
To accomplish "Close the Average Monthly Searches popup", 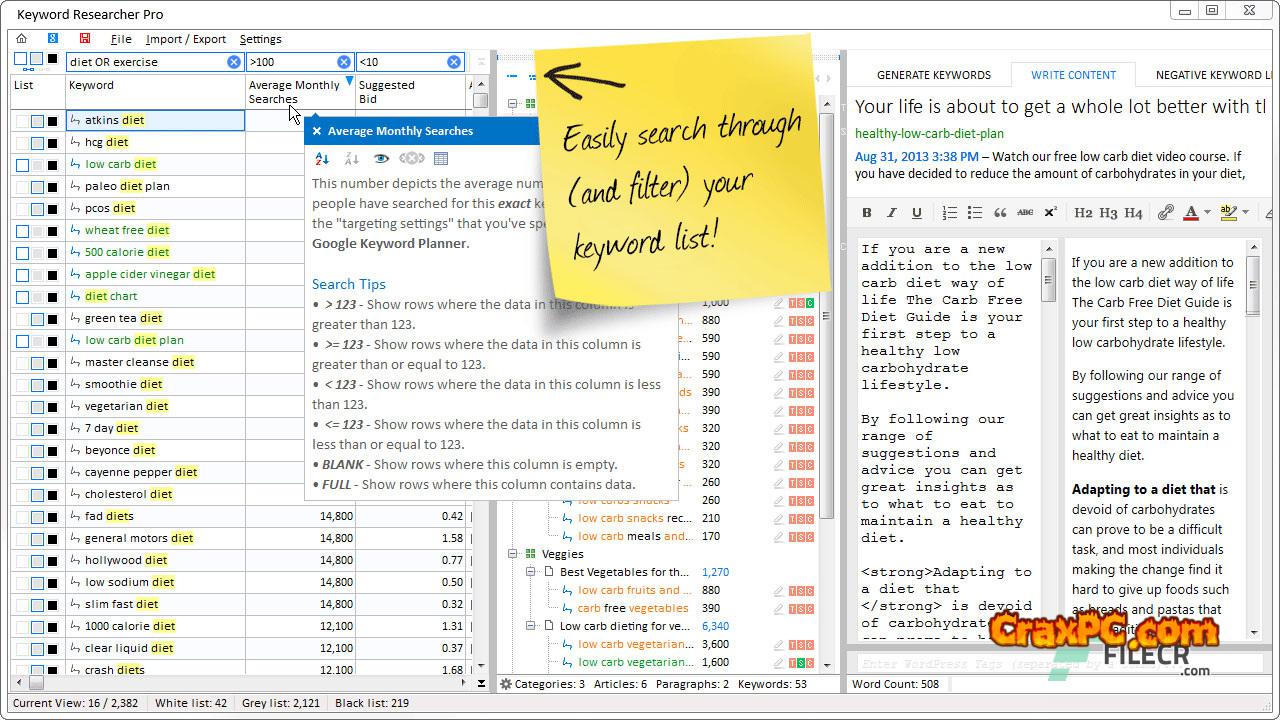I will (x=317, y=131).
